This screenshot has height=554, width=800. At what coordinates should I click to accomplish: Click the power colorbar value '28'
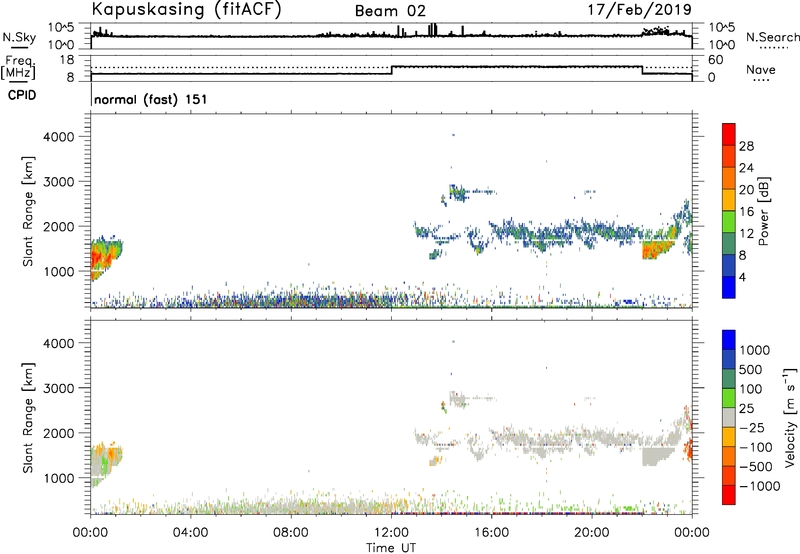click(746, 146)
